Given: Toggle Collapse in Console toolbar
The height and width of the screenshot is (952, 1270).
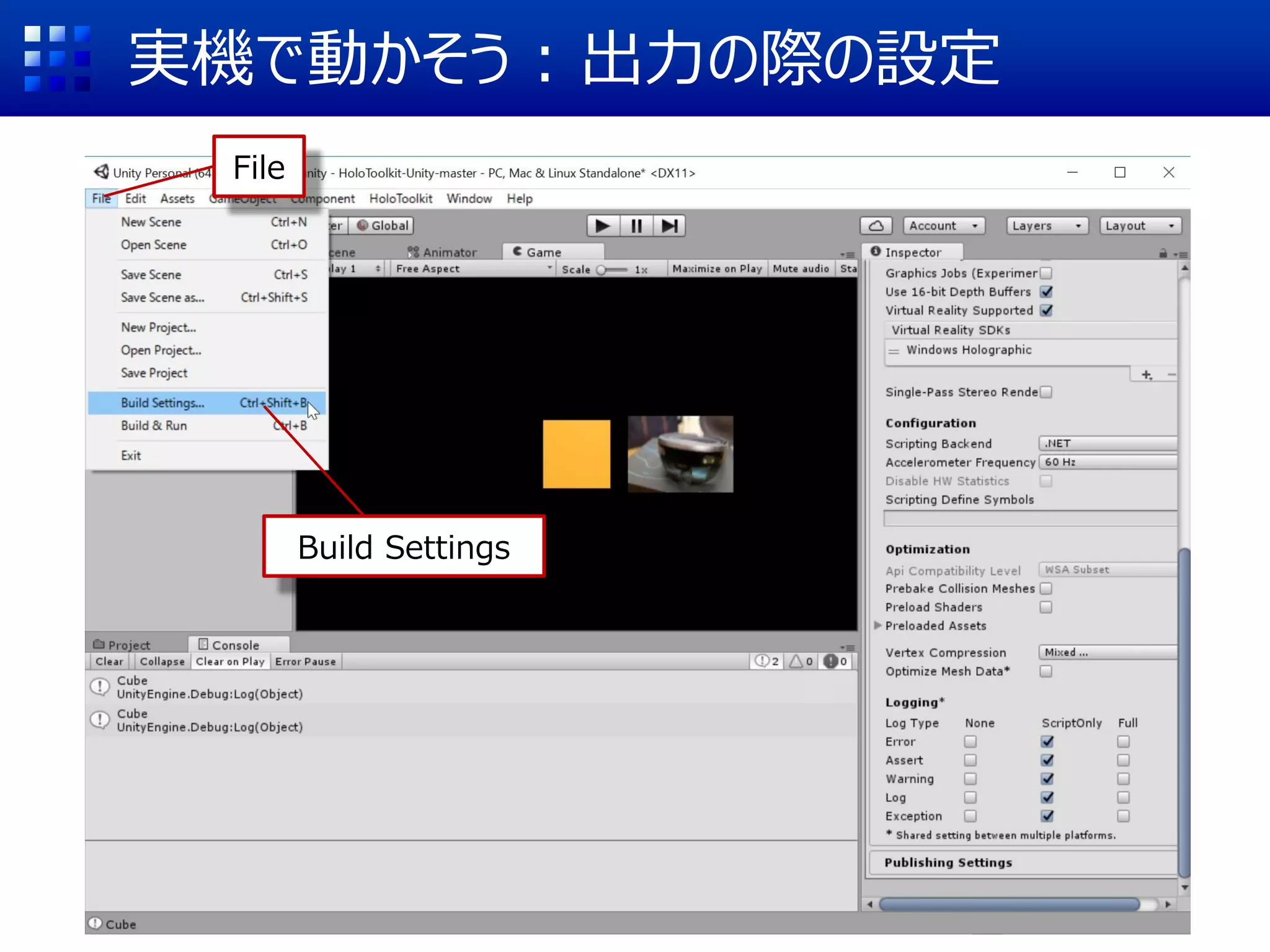Looking at the screenshot, I should pyautogui.click(x=162, y=661).
